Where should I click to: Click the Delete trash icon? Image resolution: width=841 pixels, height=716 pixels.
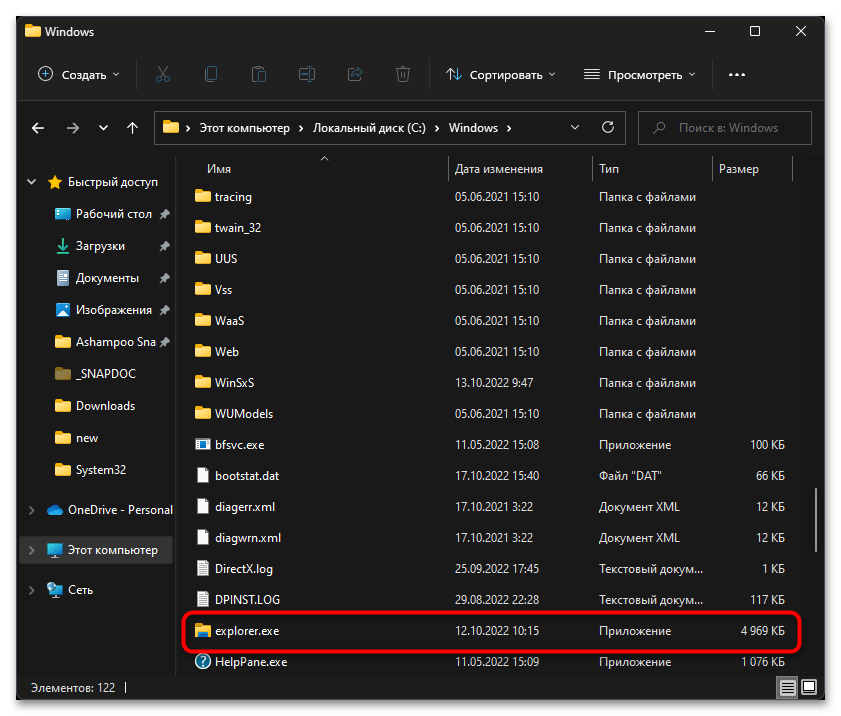403,74
